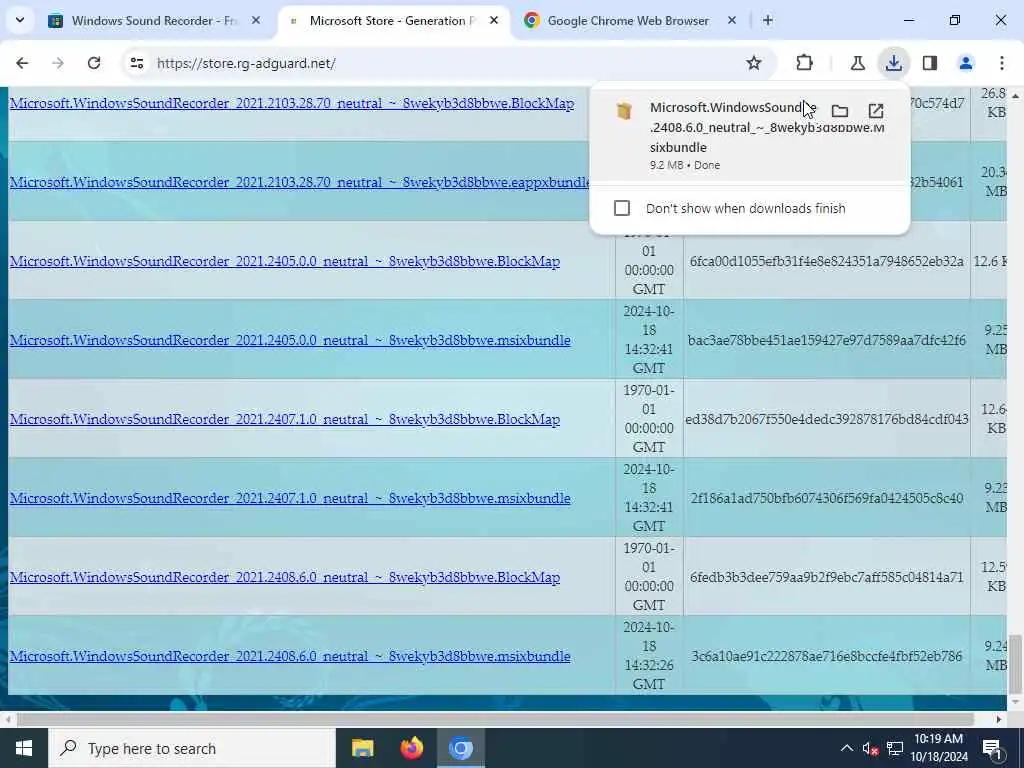Viewport: 1024px width, 768px height.
Task: Open Chrome's three-dot menu
Action: (1002, 63)
